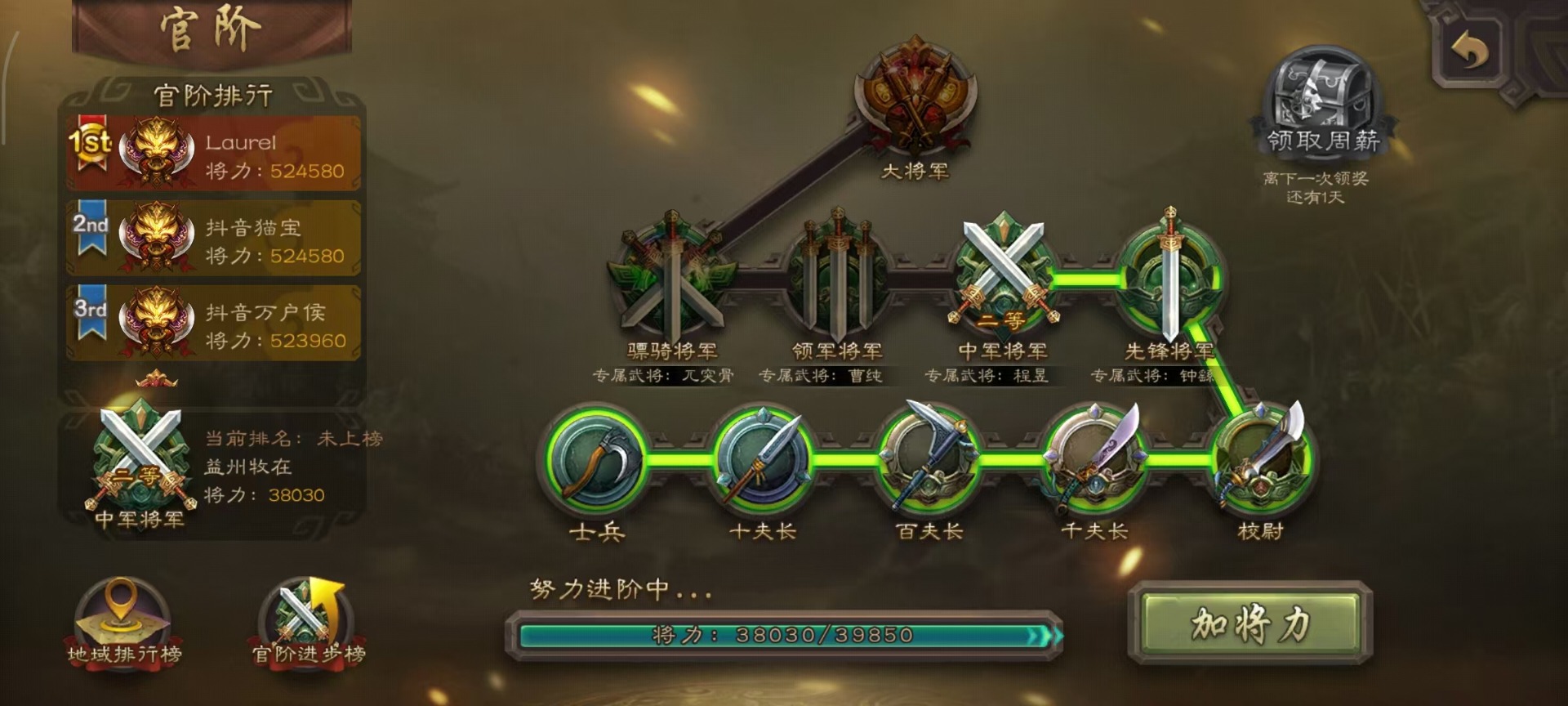The image size is (1568, 706).
Task: Click the 中军将军 crossed swords emblem
Action: (1003, 275)
